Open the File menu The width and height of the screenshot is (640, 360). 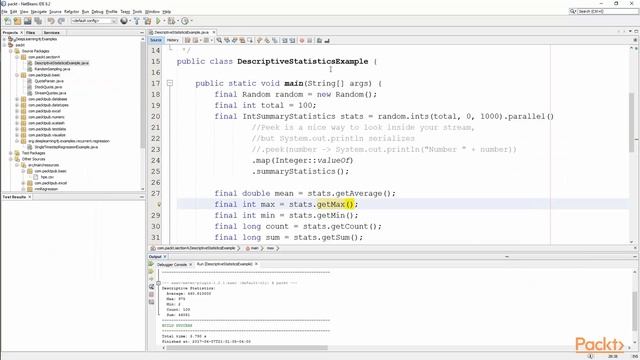click(4, 12)
